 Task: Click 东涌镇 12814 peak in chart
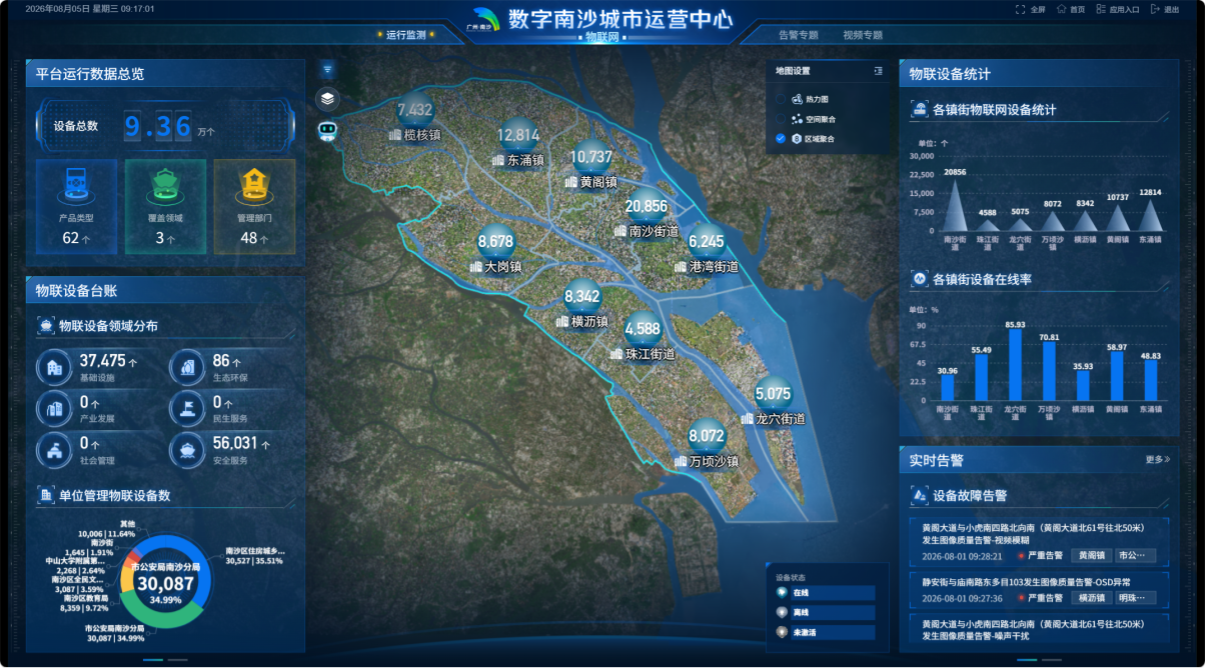(x=1151, y=215)
